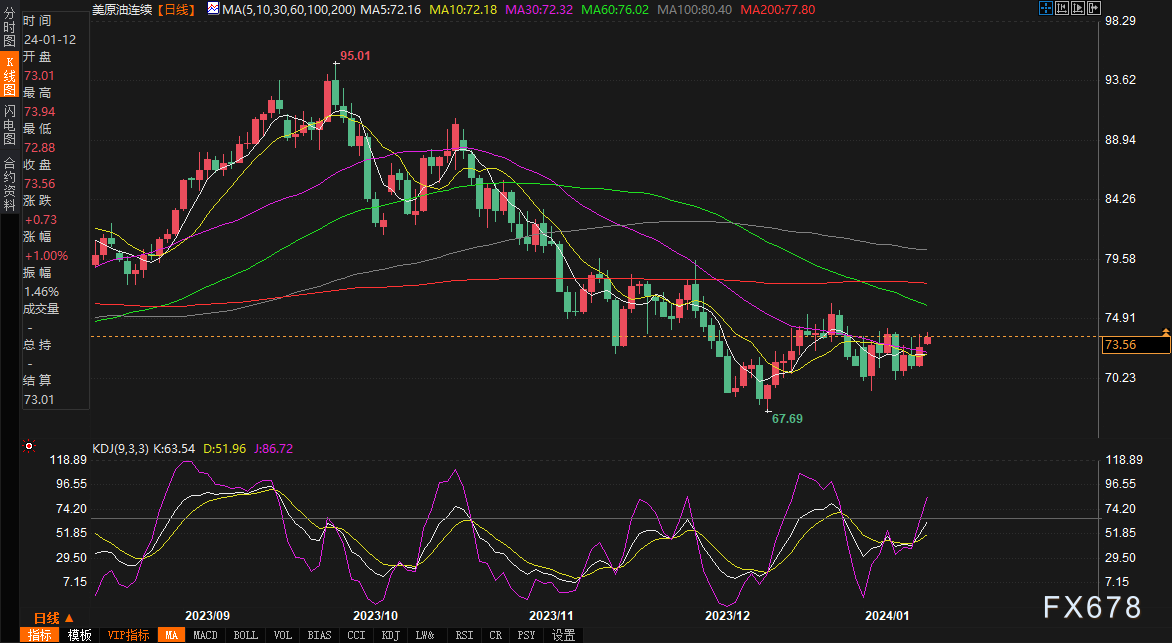
Task: Enable the BOLL indicator
Action: pyautogui.click(x=245, y=635)
